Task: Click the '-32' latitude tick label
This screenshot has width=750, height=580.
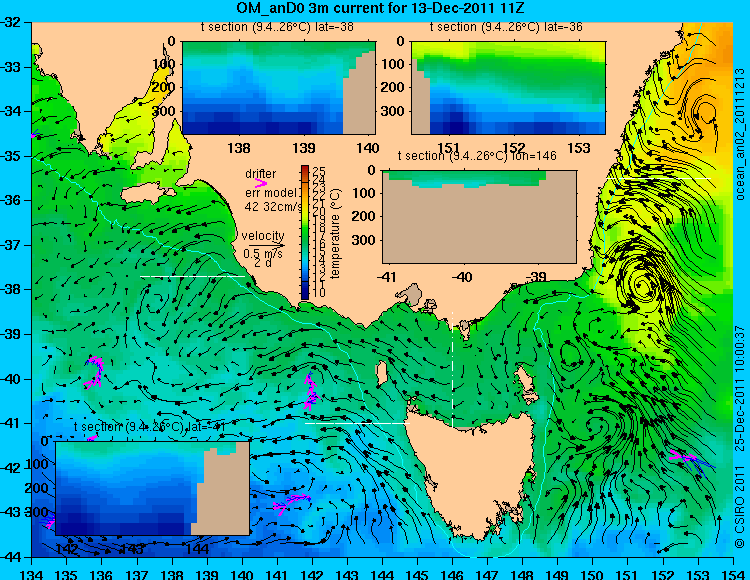Action: 10,22
